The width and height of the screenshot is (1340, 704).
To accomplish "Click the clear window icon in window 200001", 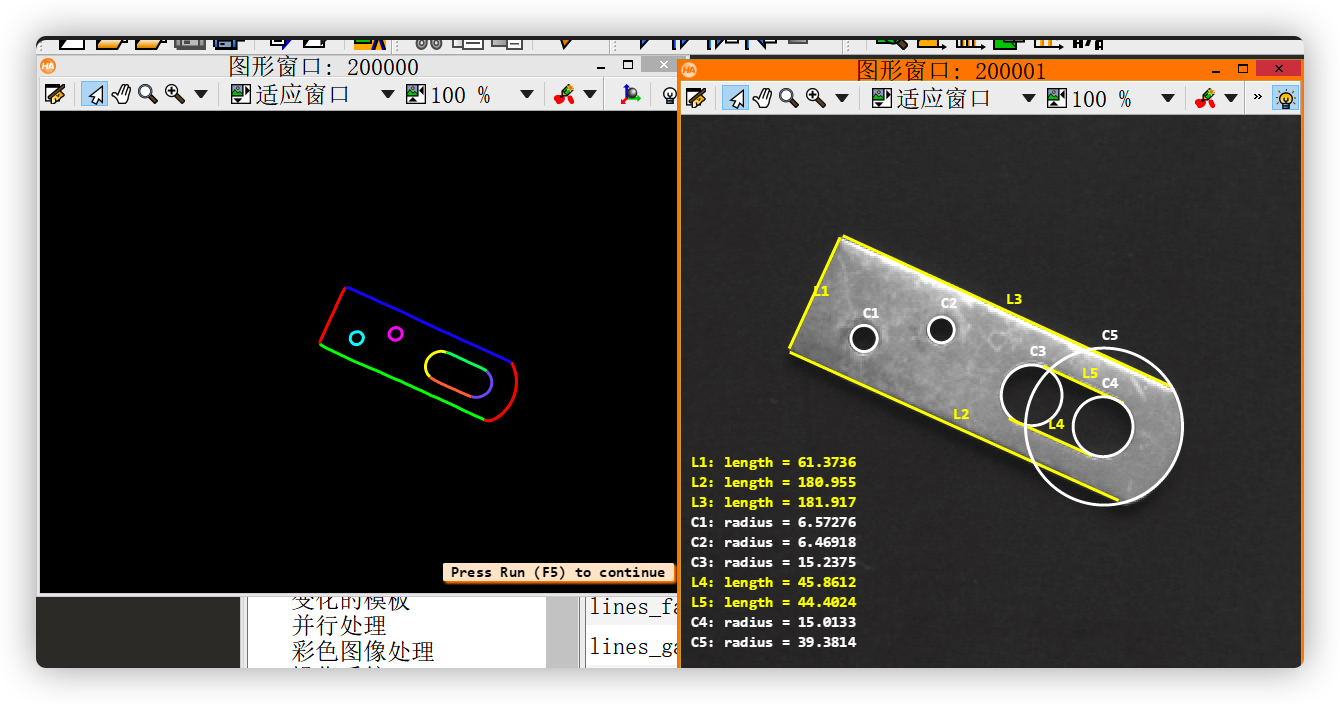I will click(x=696, y=98).
